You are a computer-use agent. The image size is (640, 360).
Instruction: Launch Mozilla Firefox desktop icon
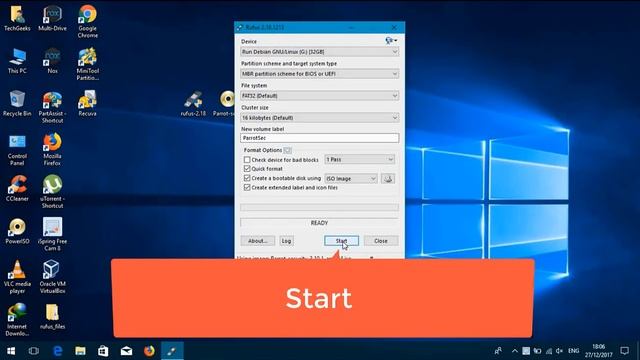(52, 150)
